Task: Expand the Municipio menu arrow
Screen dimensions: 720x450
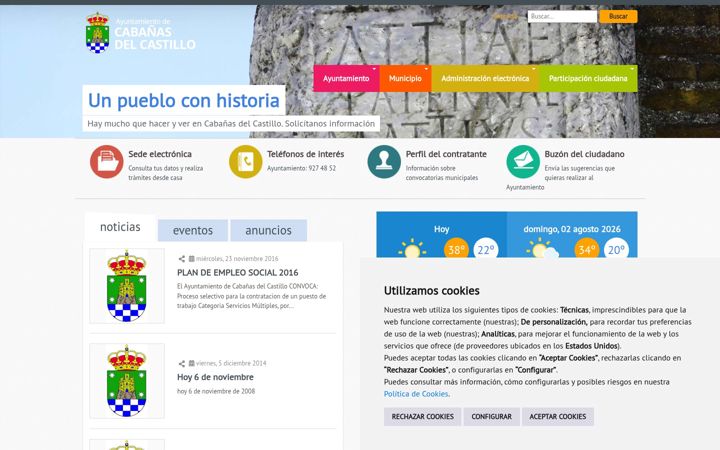Action: tap(426, 69)
